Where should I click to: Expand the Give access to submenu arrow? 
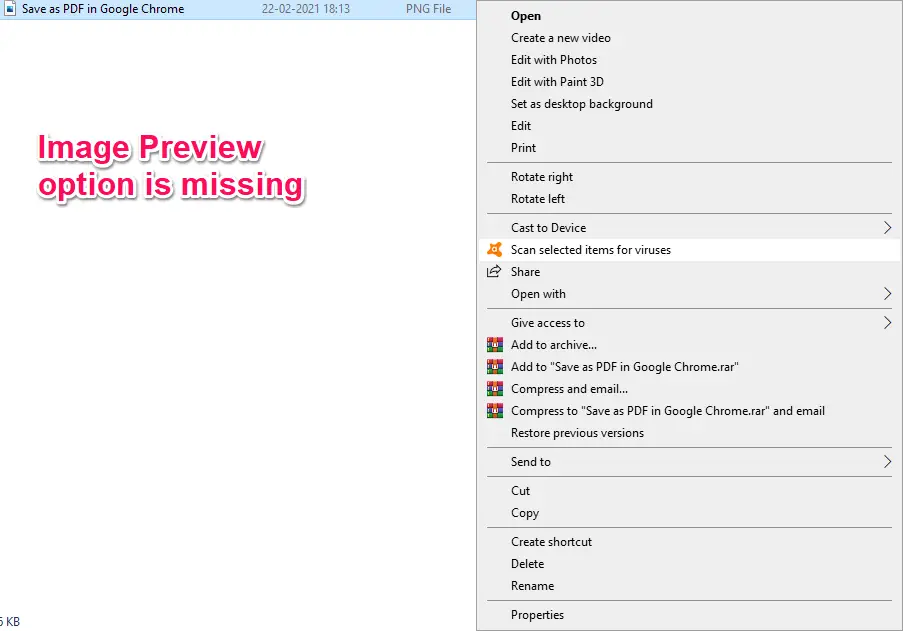pos(887,322)
